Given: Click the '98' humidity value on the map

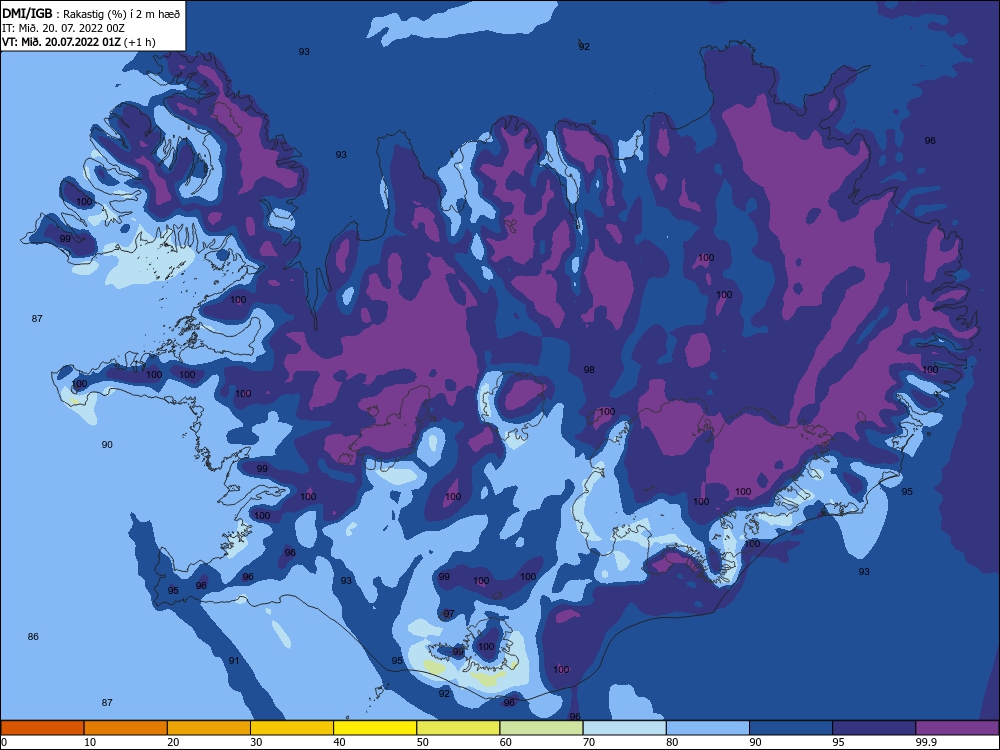Looking at the screenshot, I should pyautogui.click(x=589, y=369).
